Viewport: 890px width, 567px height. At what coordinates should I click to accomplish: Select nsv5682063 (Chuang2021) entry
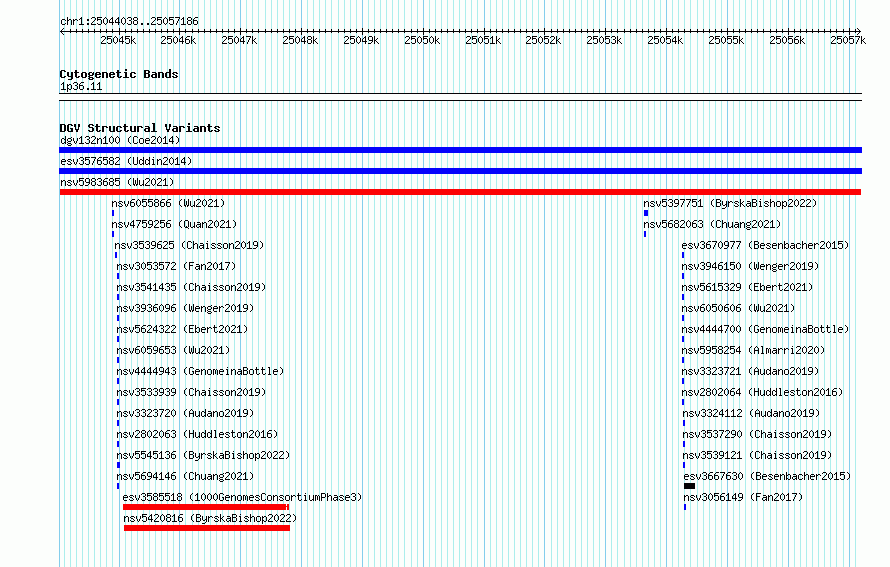pos(712,224)
